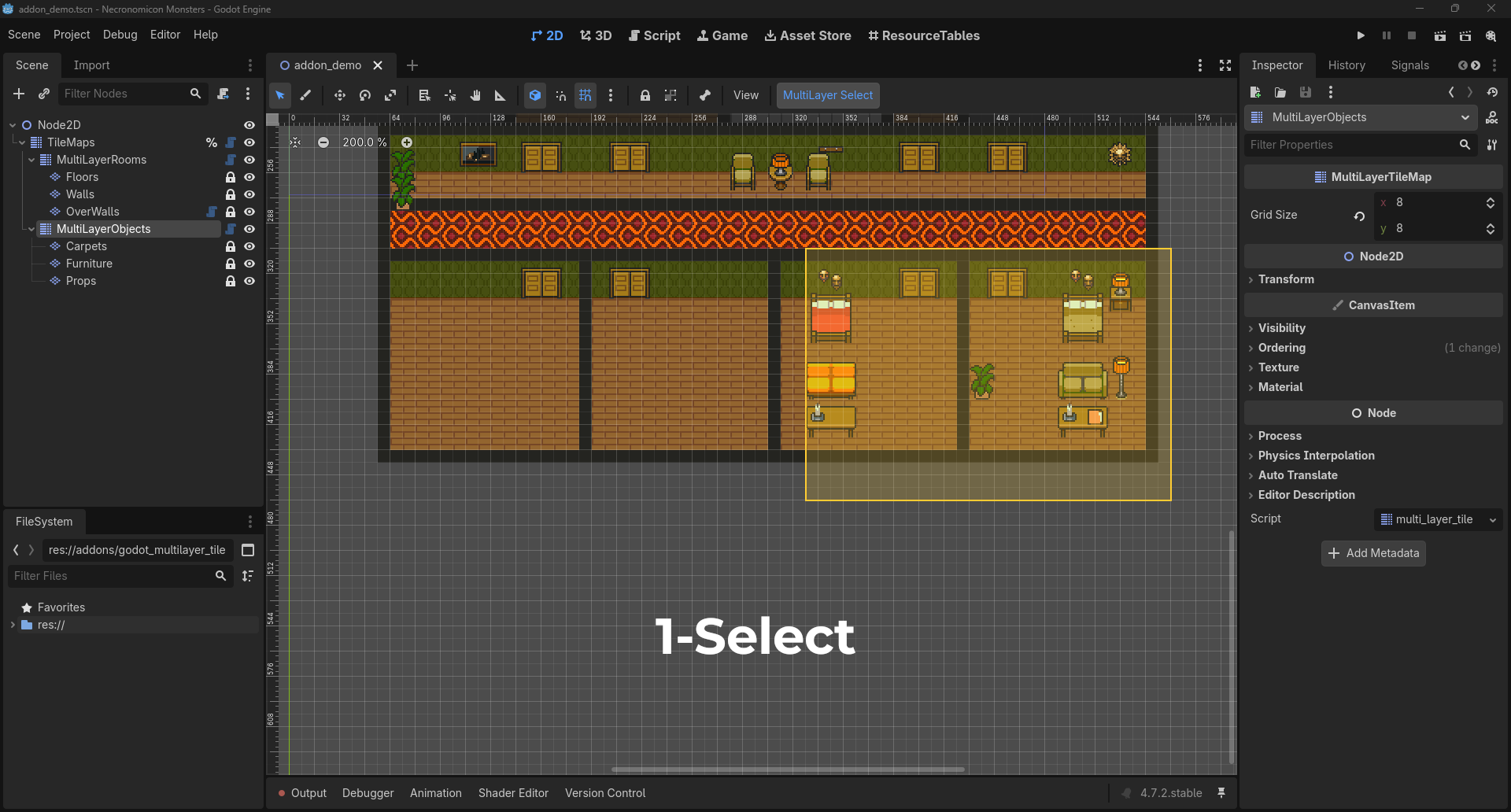Run the project with the play icon
Viewport: 1511px width, 812px height.
pos(1361,35)
